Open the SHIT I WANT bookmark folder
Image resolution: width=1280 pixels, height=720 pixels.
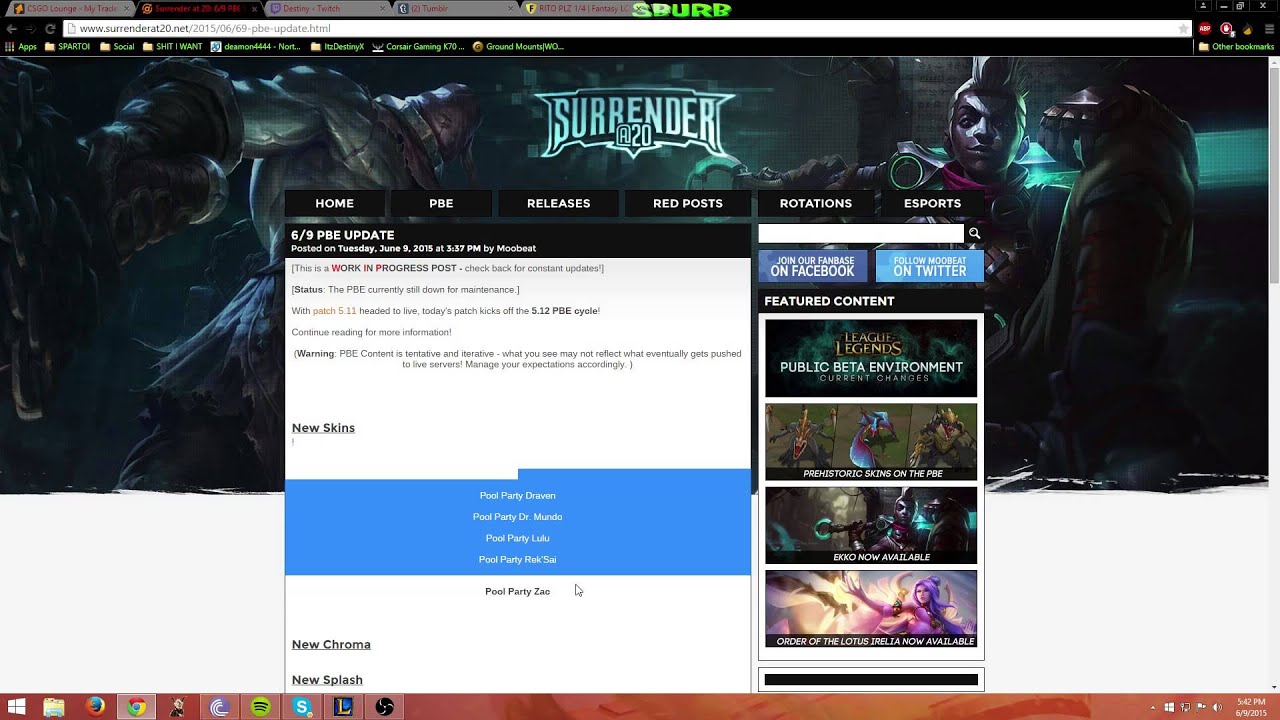coord(172,47)
